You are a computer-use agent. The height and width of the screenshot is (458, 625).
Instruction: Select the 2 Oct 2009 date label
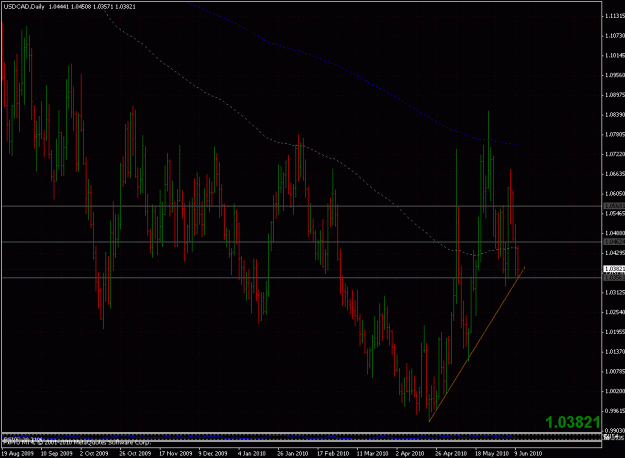pos(94,453)
